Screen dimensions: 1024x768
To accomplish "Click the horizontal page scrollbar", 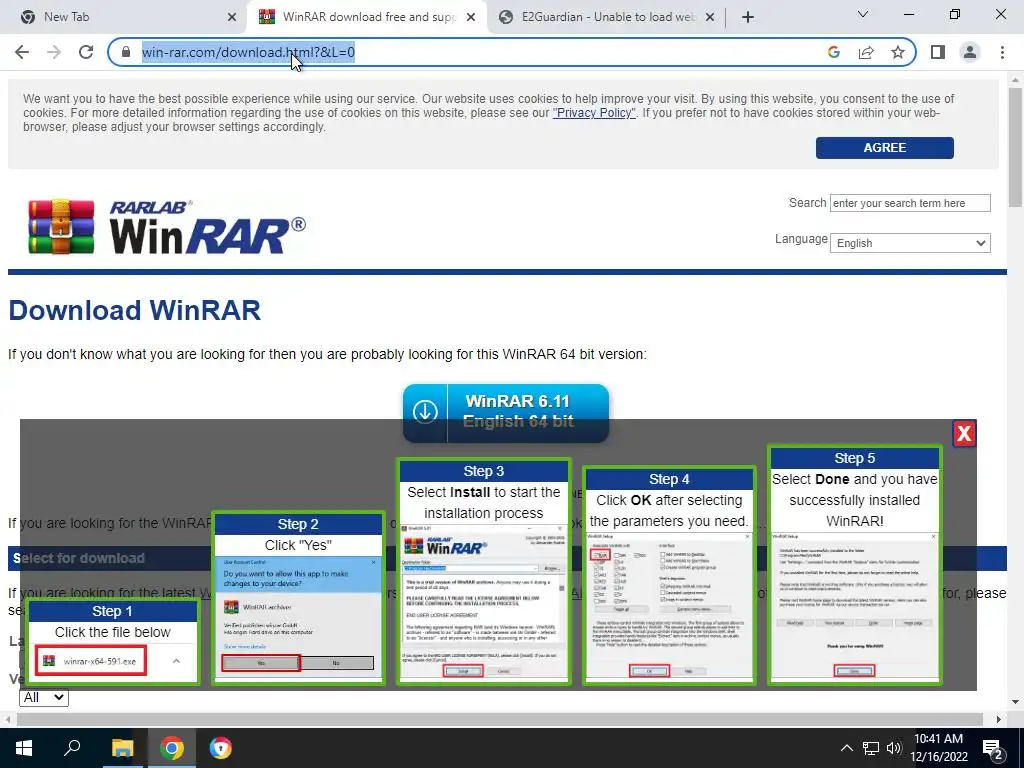I will (x=500, y=719).
